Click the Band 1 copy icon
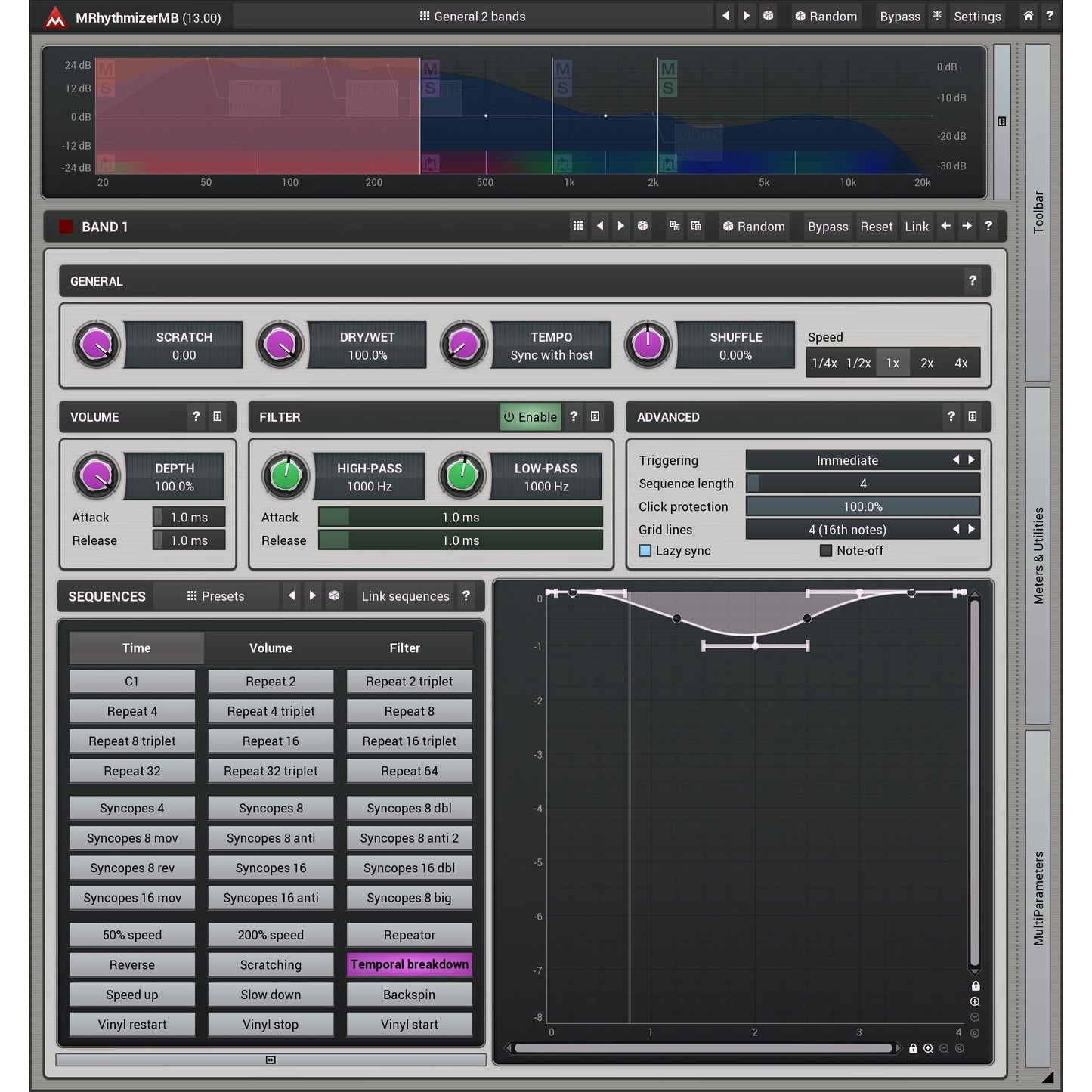The image size is (1092, 1092). (x=674, y=226)
